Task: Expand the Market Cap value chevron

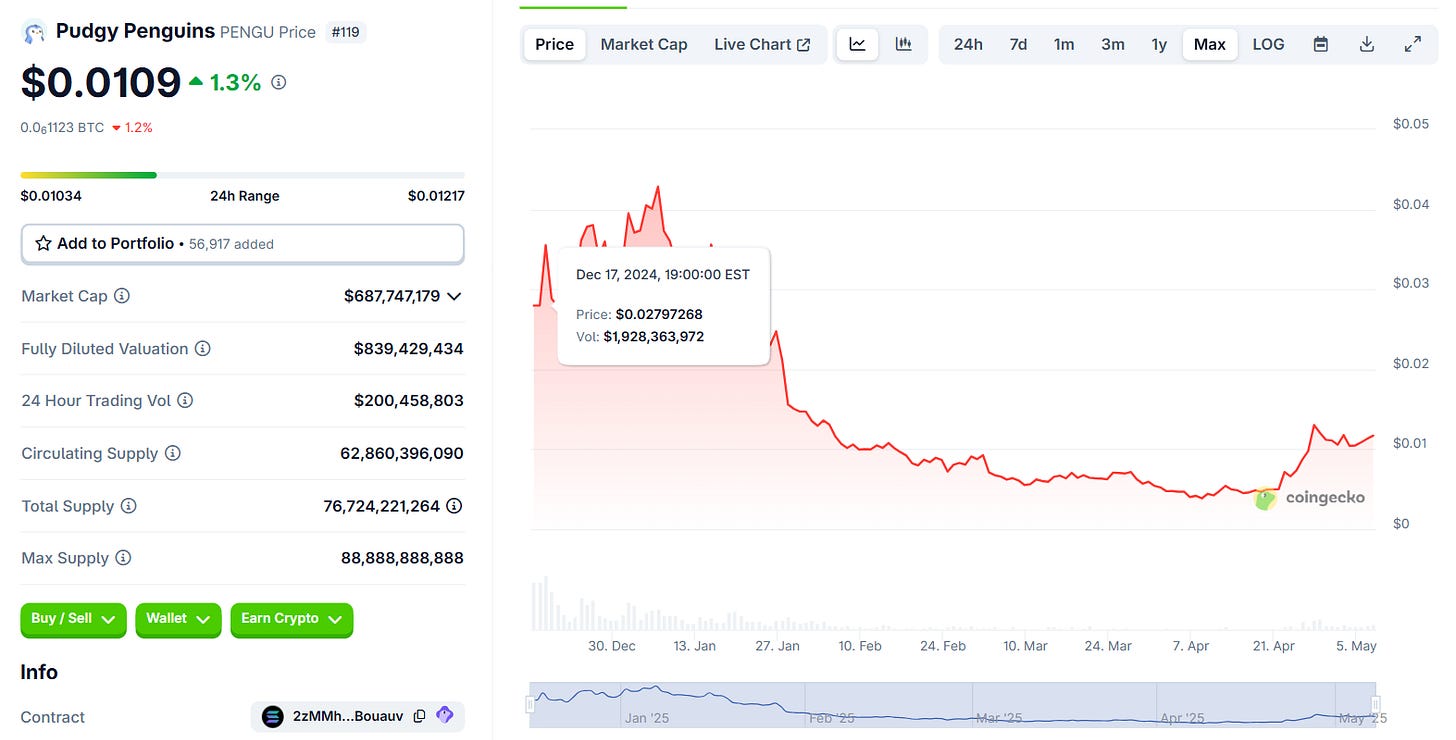Action: [454, 296]
